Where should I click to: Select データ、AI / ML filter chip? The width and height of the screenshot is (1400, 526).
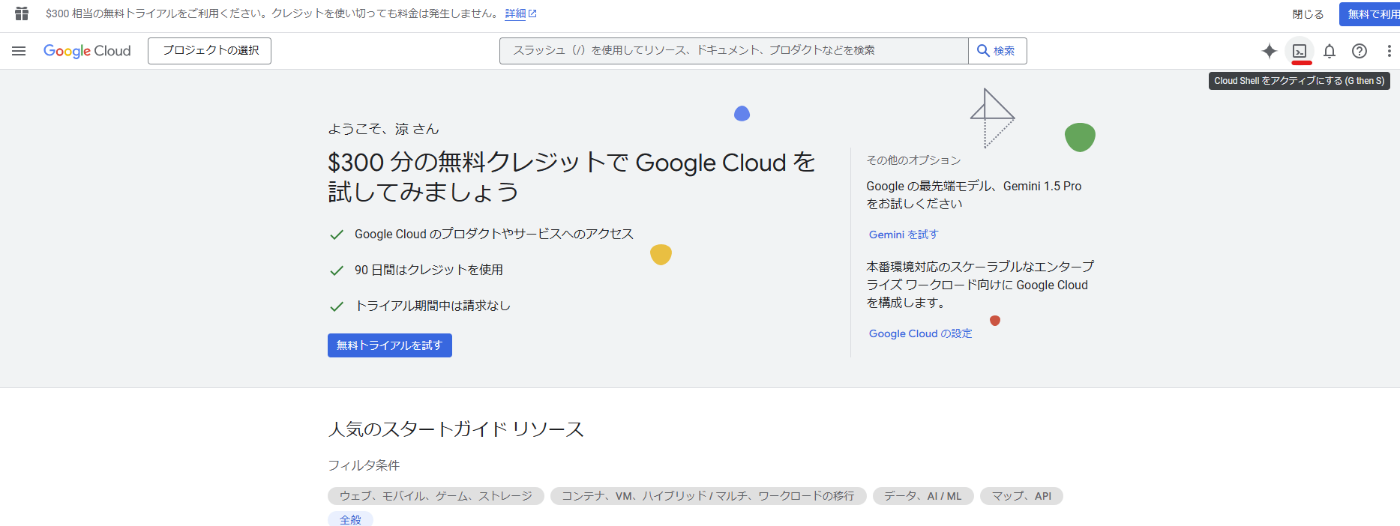(923, 496)
